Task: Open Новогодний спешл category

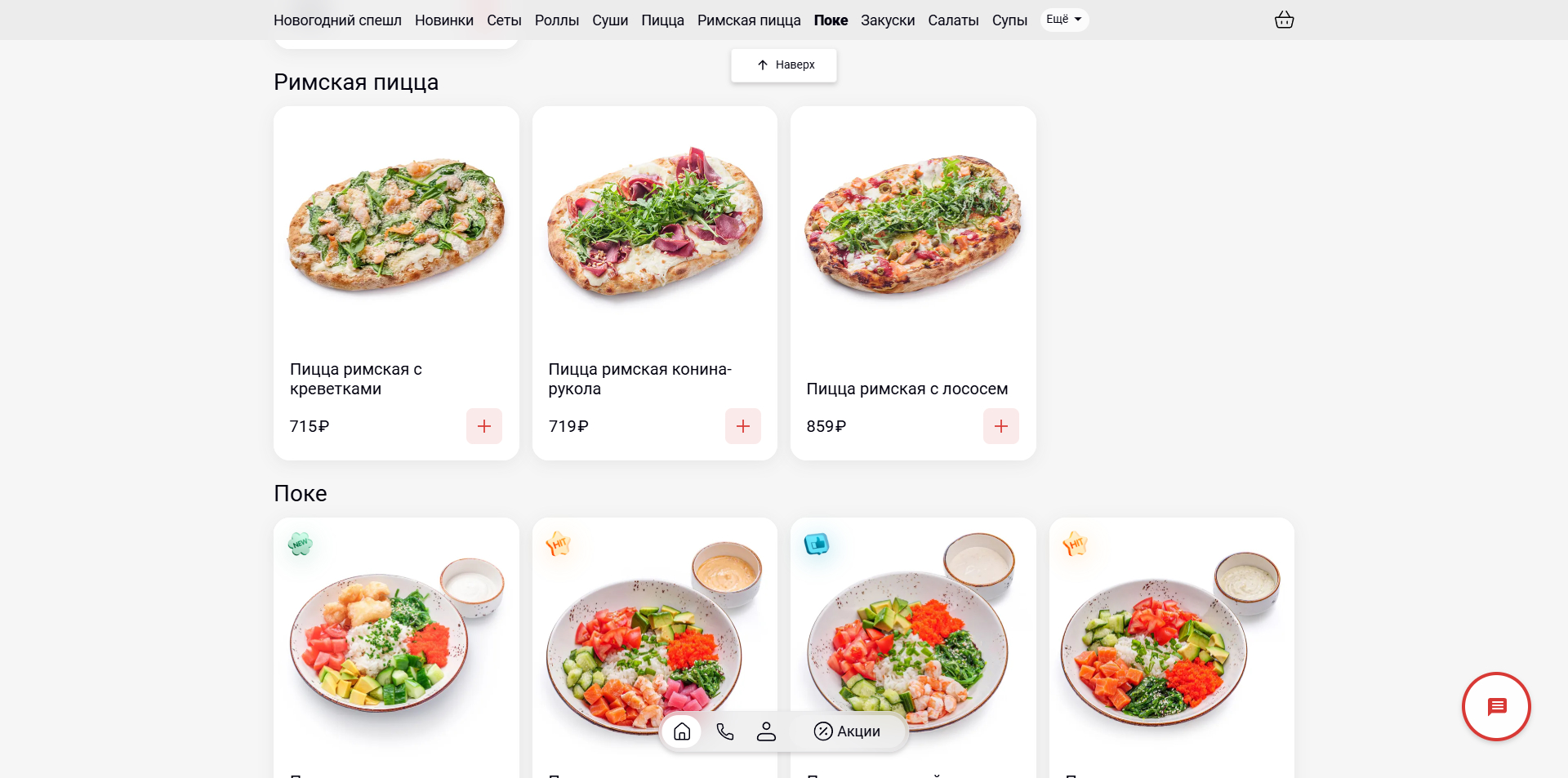Action: pyautogui.click(x=337, y=20)
